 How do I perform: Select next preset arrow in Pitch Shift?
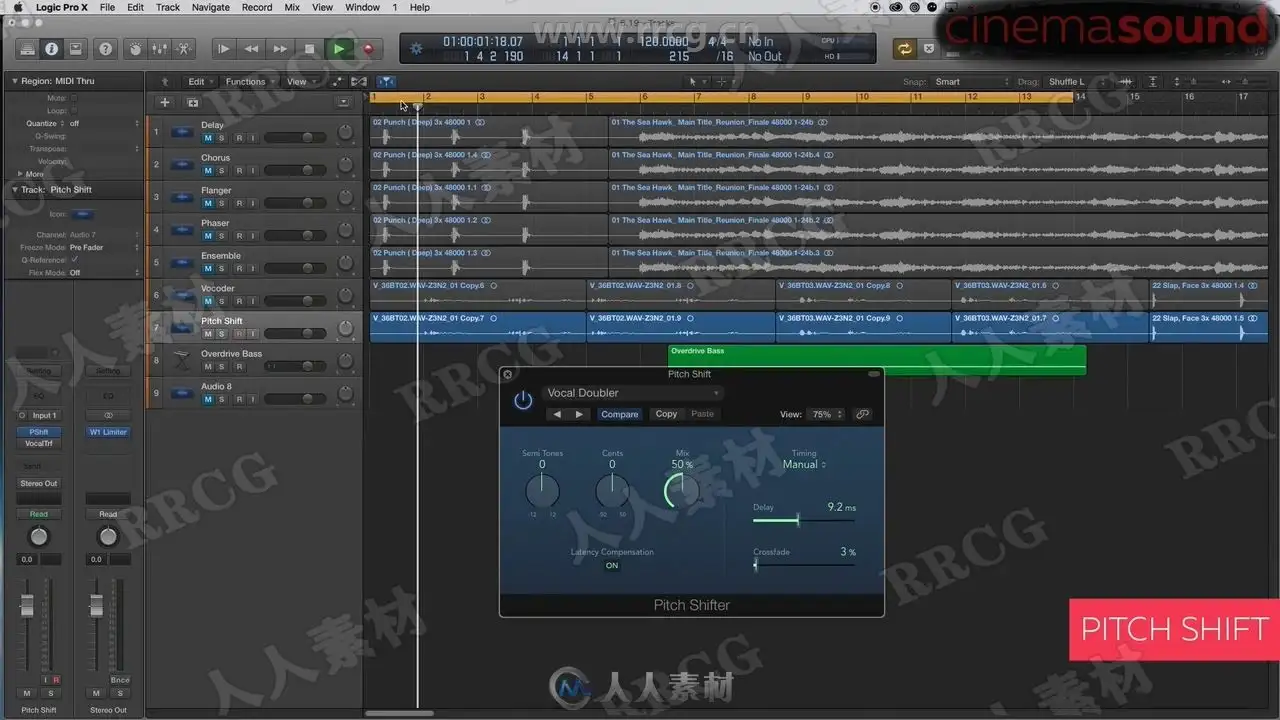(x=579, y=414)
